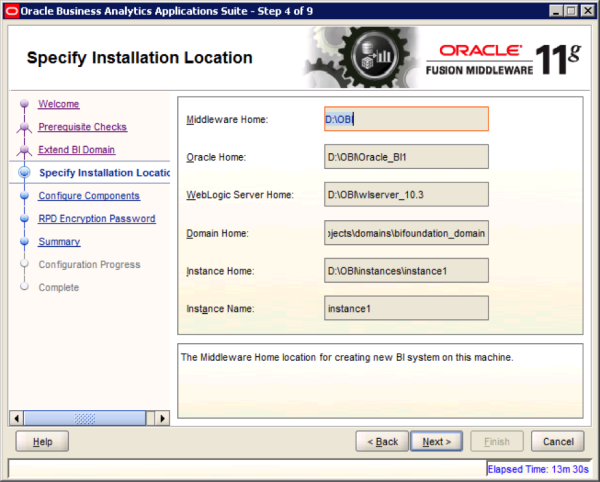600x482 pixels.
Task: Go back with the Back button
Action: pyautogui.click(x=382, y=441)
